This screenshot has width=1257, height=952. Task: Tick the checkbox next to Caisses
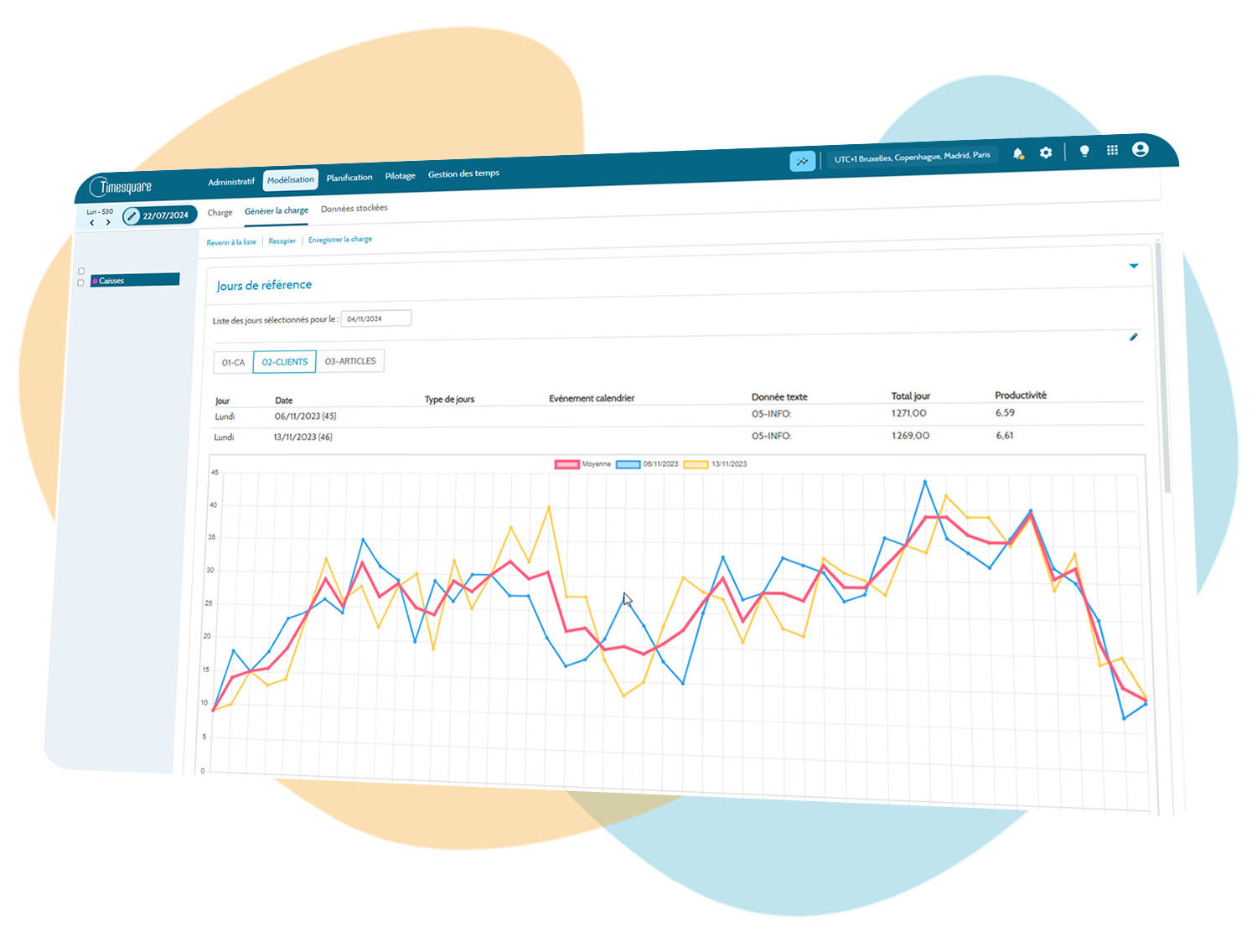81,282
